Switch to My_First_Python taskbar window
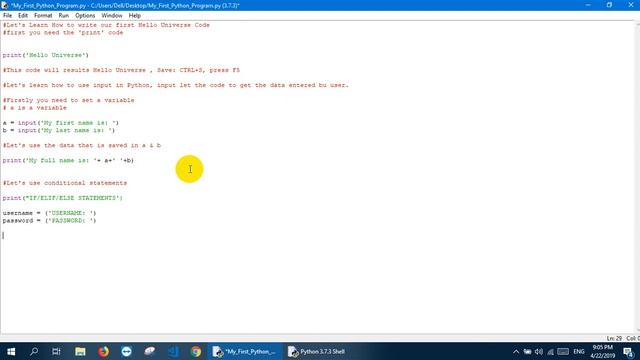The height and width of the screenshot is (360, 640). pyautogui.click(x=245, y=351)
